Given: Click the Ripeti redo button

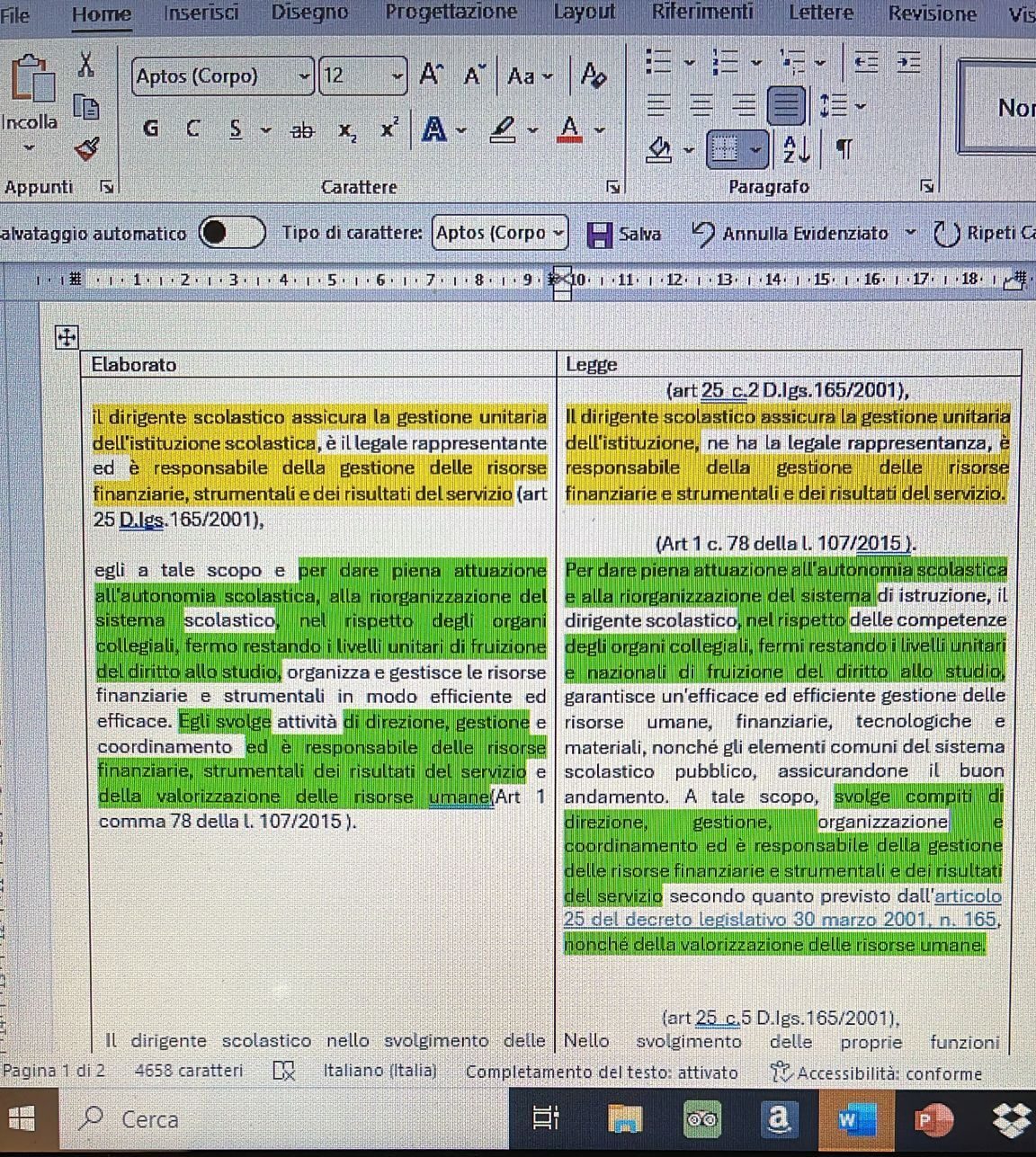Looking at the screenshot, I should 984,234.
